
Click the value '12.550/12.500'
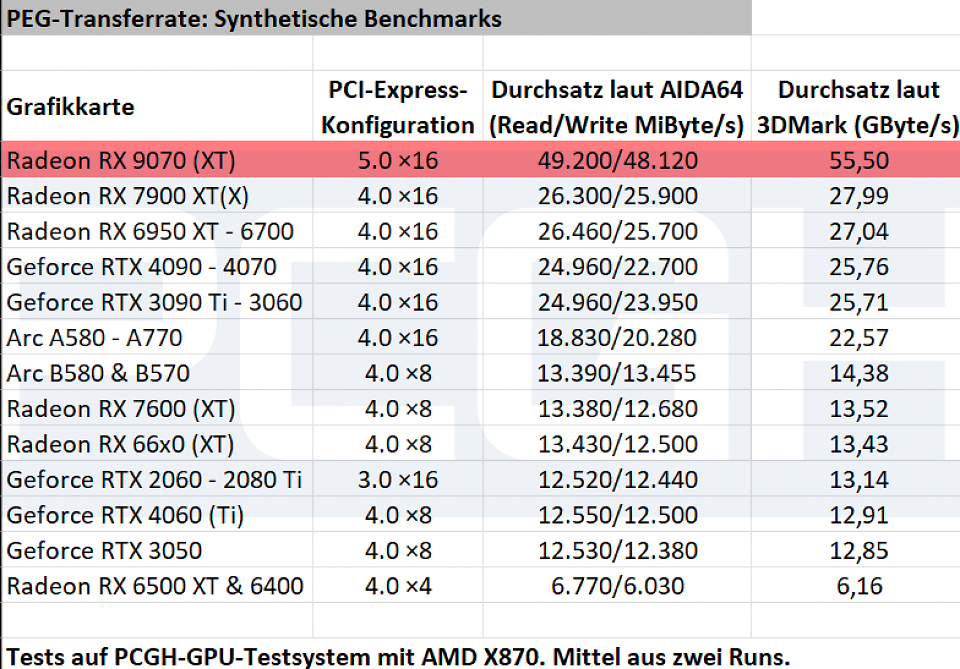click(617, 515)
